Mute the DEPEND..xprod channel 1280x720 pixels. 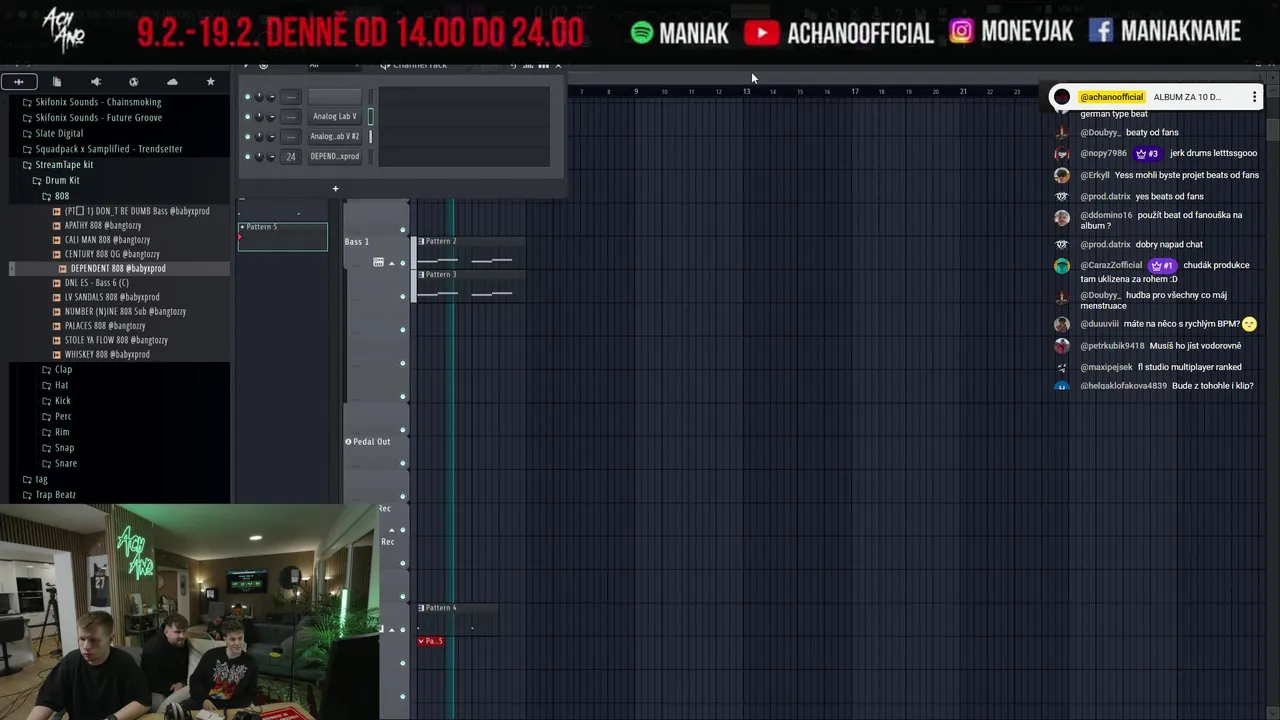247,156
